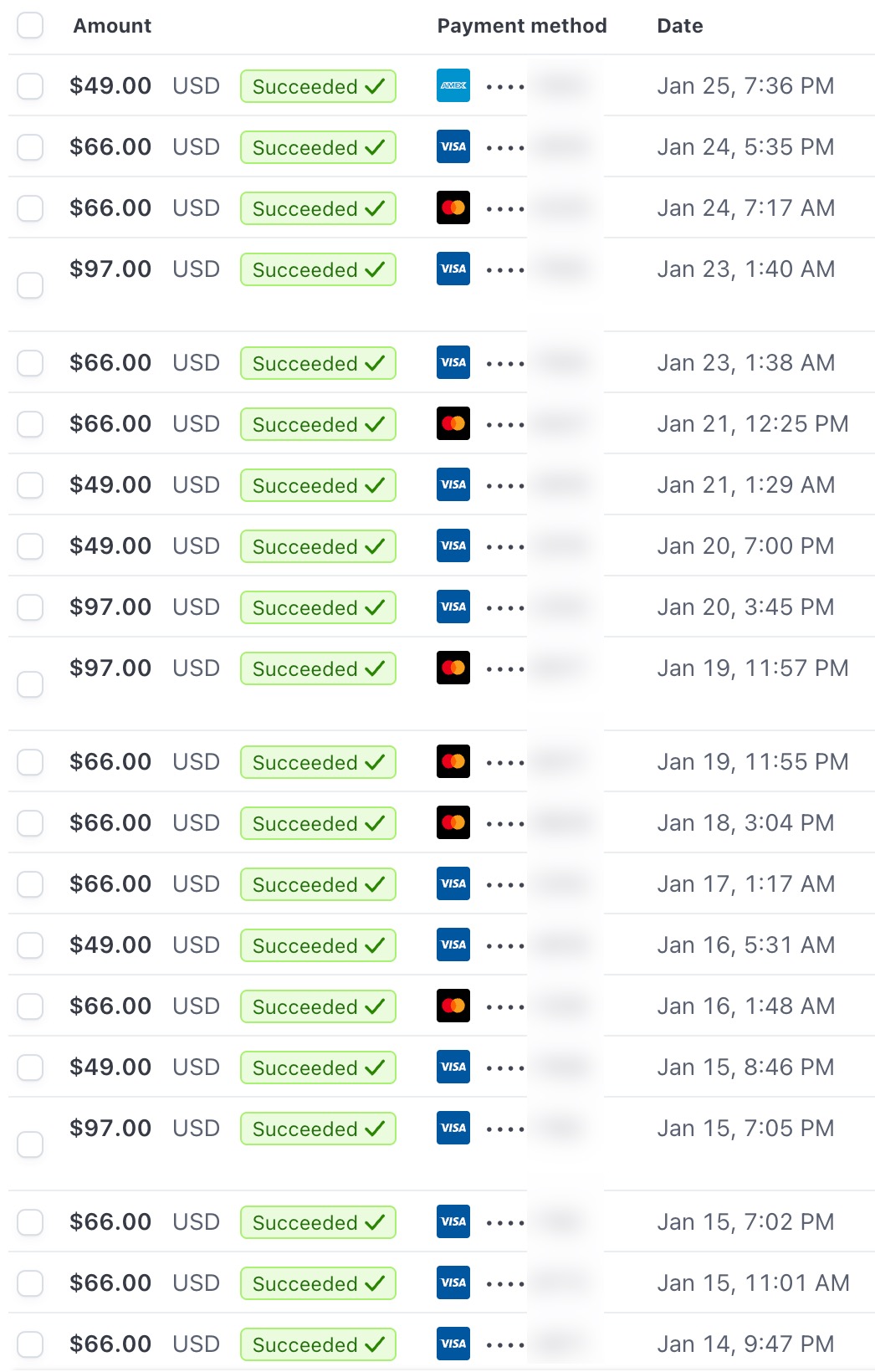Click the Payment method column header
Screen dimensions: 875x1372
(x=522, y=26)
